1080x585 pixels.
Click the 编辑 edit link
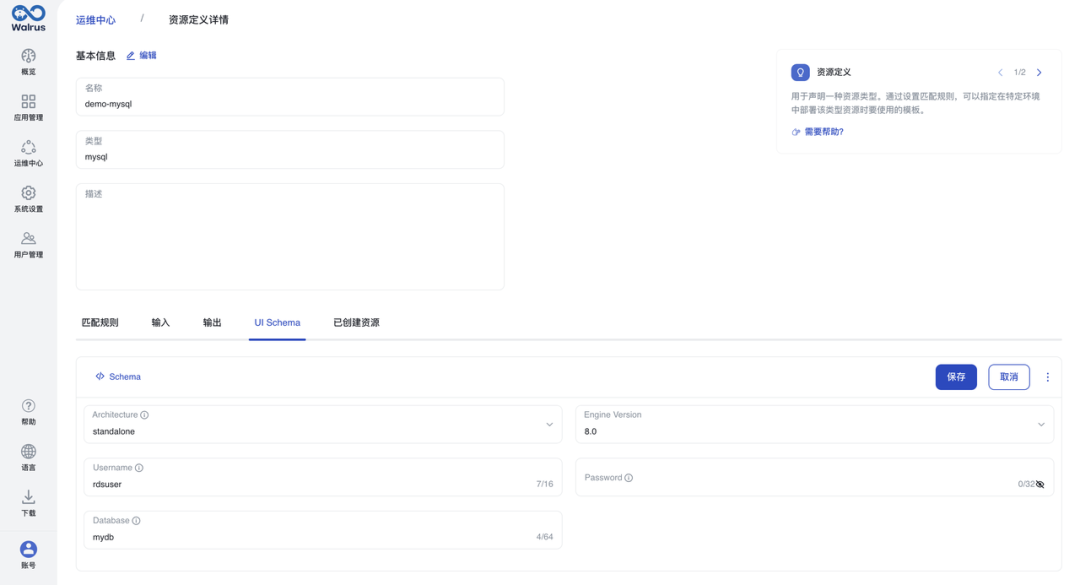pyautogui.click(x=142, y=56)
